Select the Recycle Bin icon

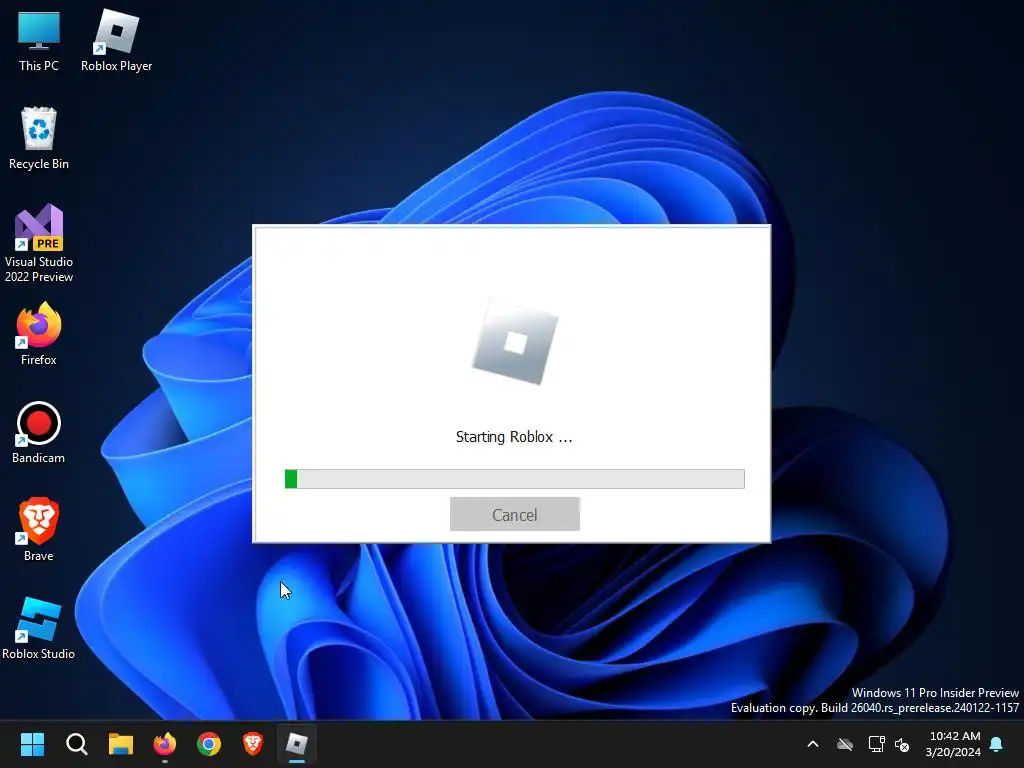pyautogui.click(x=39, y=139)
